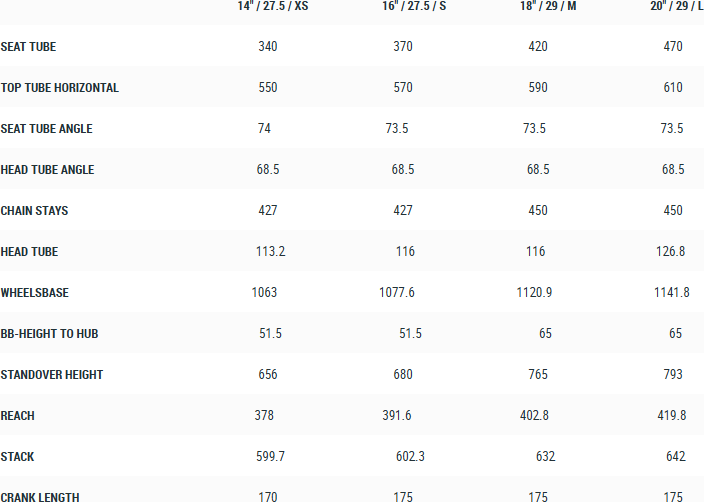The width and height of the screenshot is (704, 502).
Task: Click the REACH row label
Action: click(x=18, y=416)
